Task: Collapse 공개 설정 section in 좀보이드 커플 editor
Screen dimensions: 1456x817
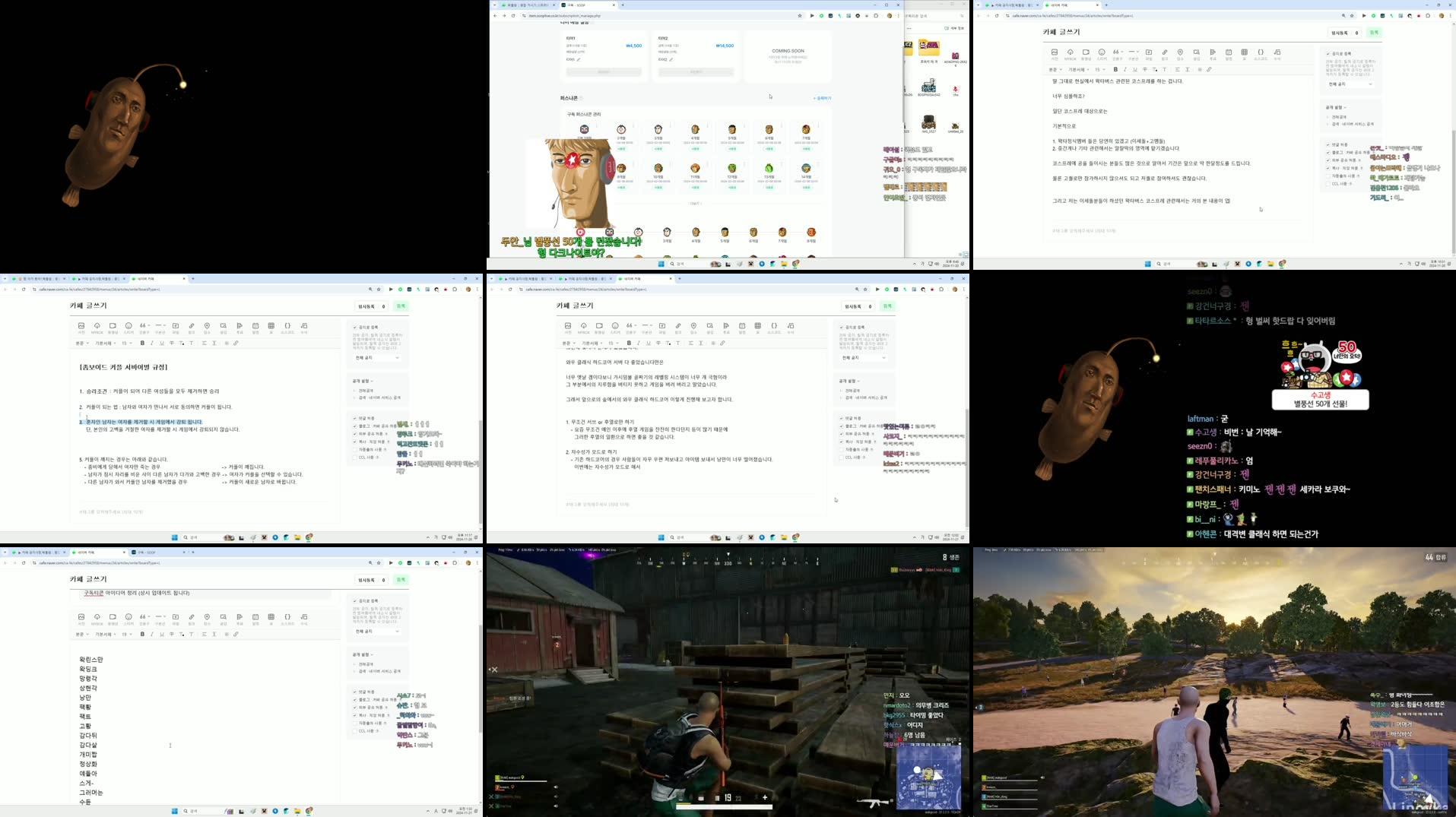Action: click(x=363, y=381)
